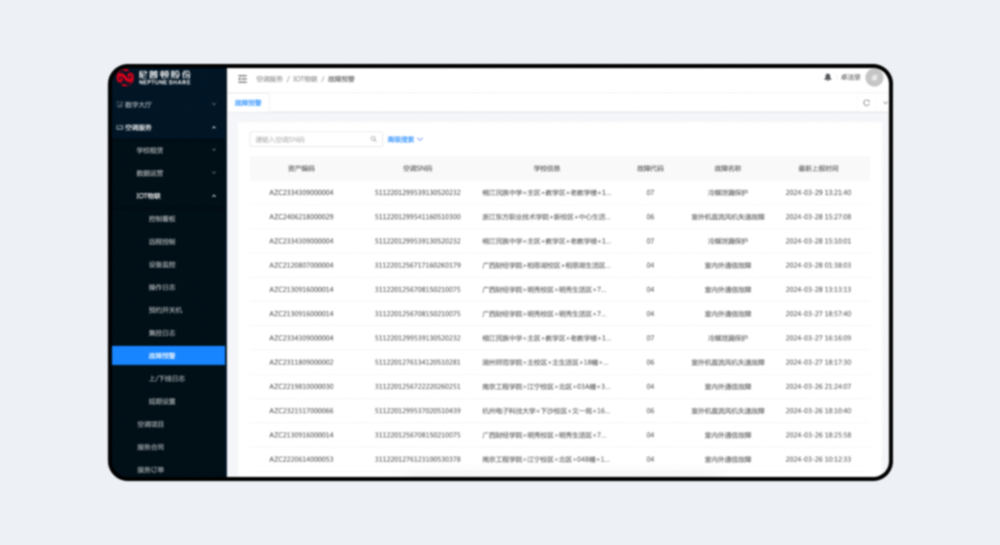Viewport: 1000px width, 545px height.
Task: Switch to the 故障预警 page tab
Action: tap(248, 103)
